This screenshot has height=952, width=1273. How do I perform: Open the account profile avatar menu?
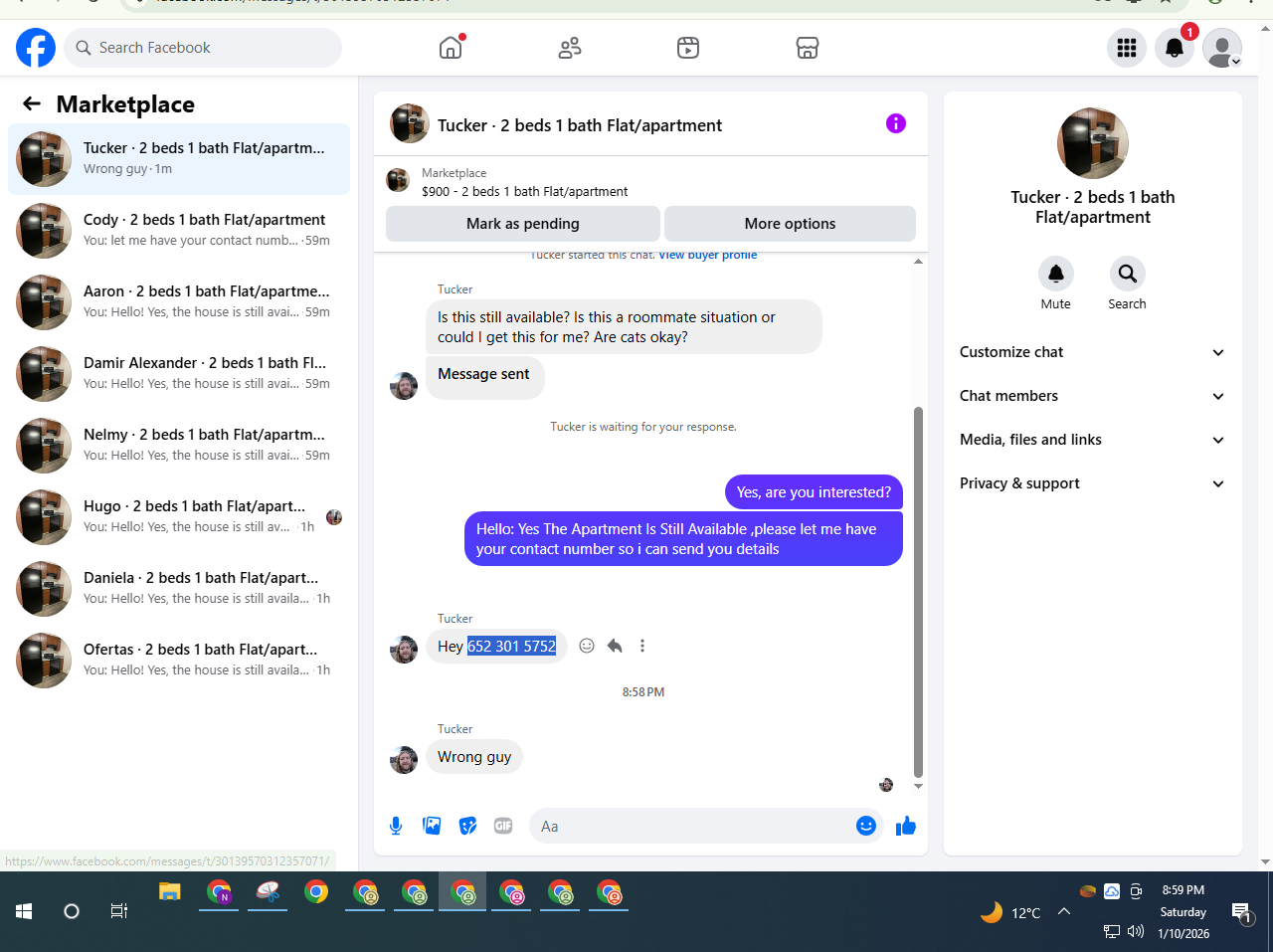tap(1222, 48)
